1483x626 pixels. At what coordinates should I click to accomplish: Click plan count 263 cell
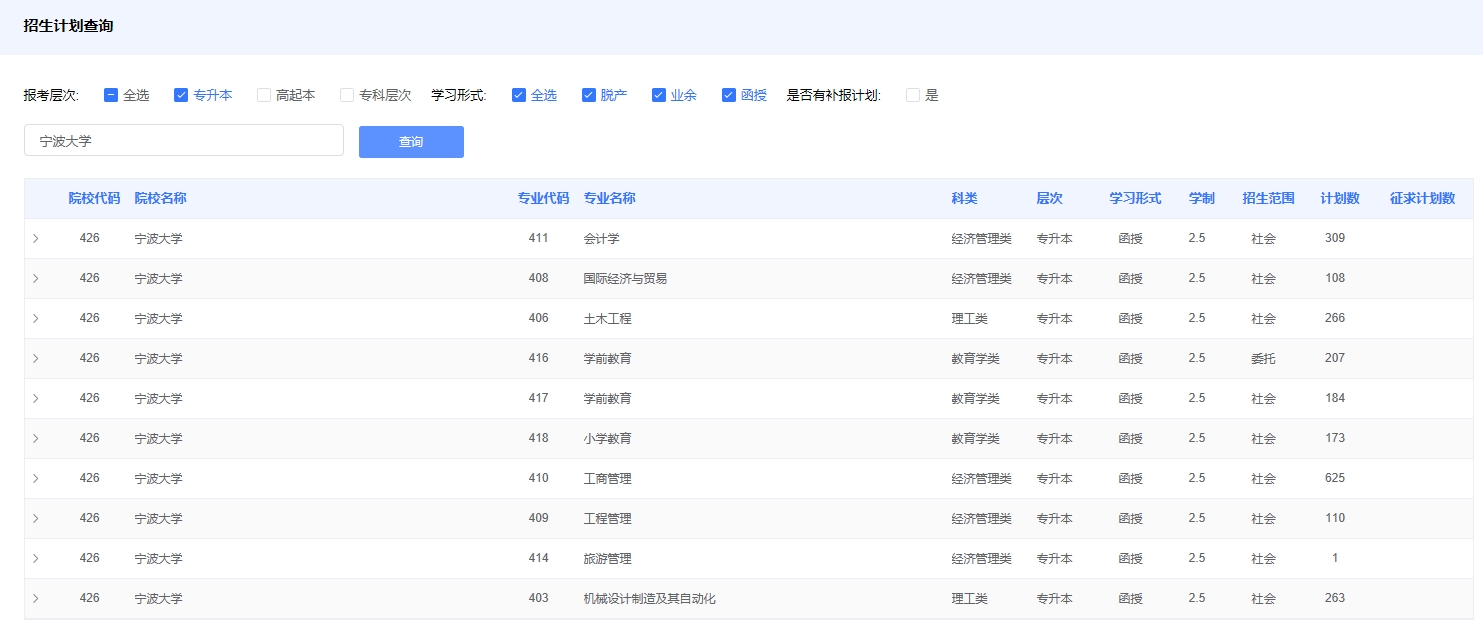(x=1335, y=598)
